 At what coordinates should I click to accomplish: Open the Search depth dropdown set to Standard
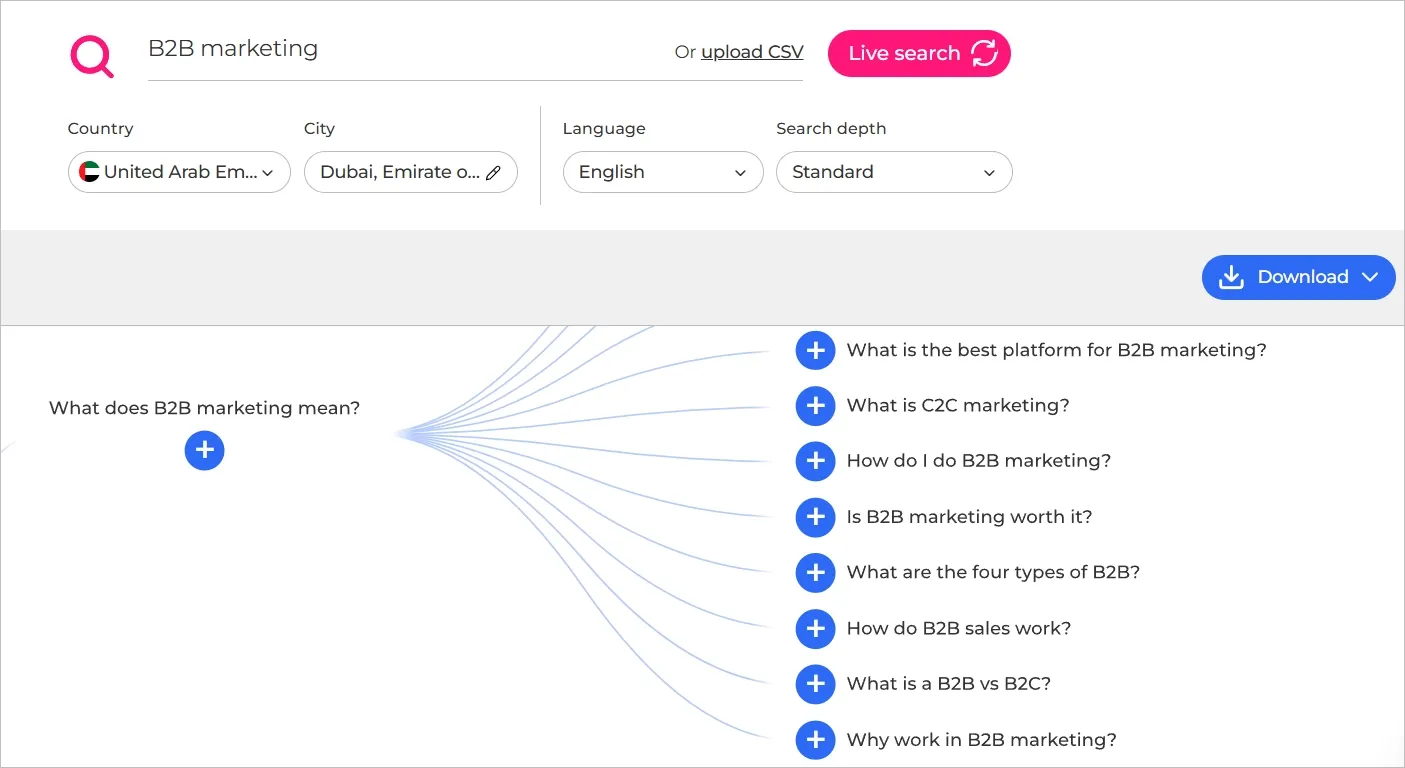[x=893, y=172]
